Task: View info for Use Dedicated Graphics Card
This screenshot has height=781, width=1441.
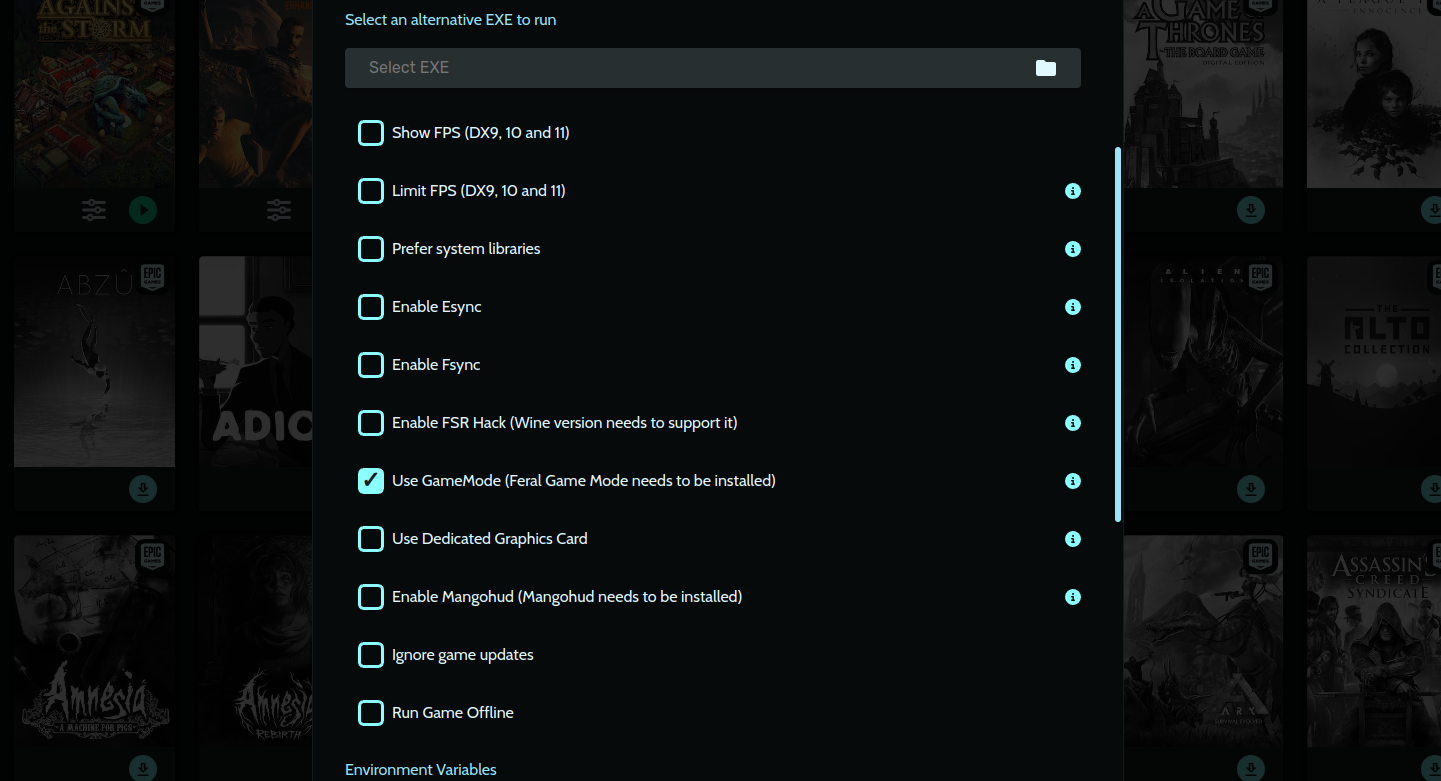Action: 1073,539
